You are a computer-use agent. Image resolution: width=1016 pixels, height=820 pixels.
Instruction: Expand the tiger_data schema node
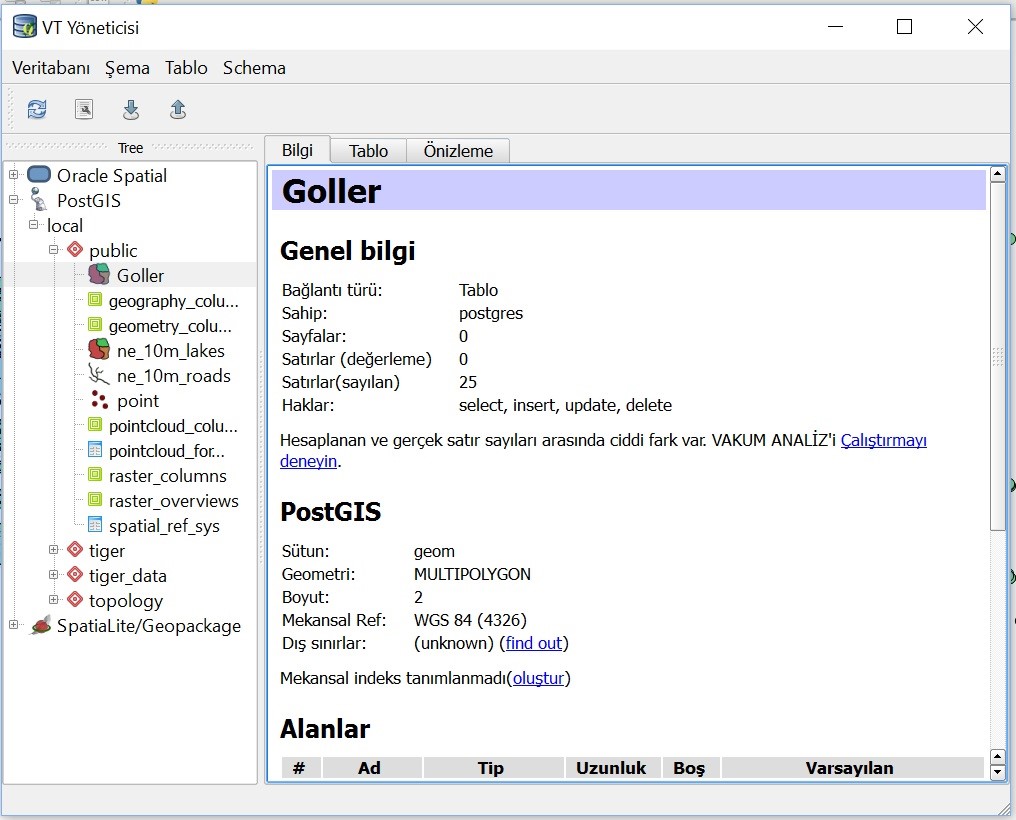point(54,575)
